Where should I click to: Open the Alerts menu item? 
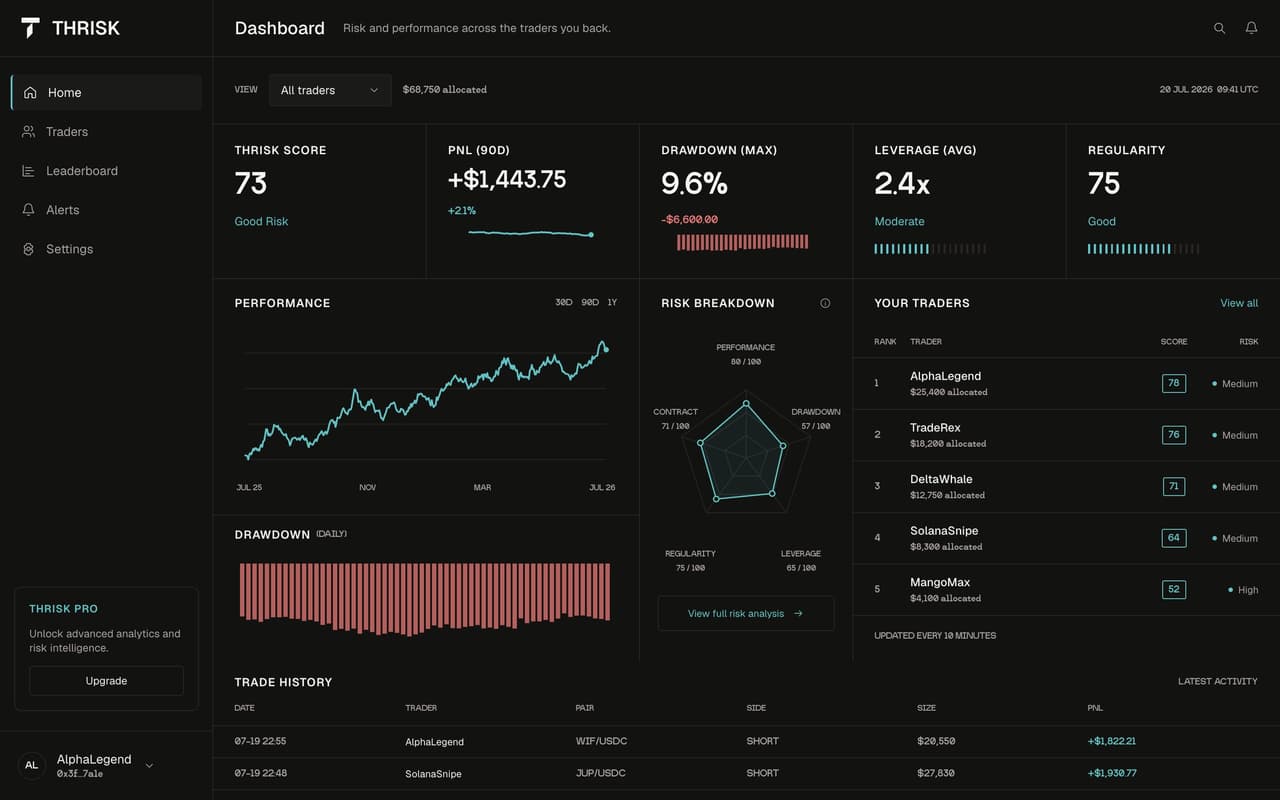(x=106, y=210)
